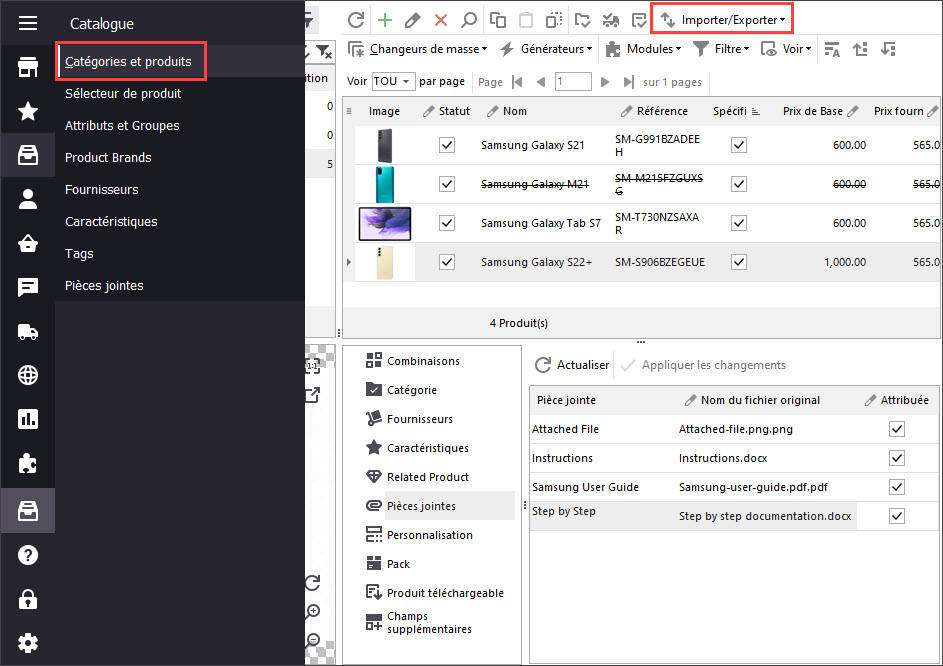Open orders basket icon in sidebar
The image size is (943, 666).
(28, 243)
